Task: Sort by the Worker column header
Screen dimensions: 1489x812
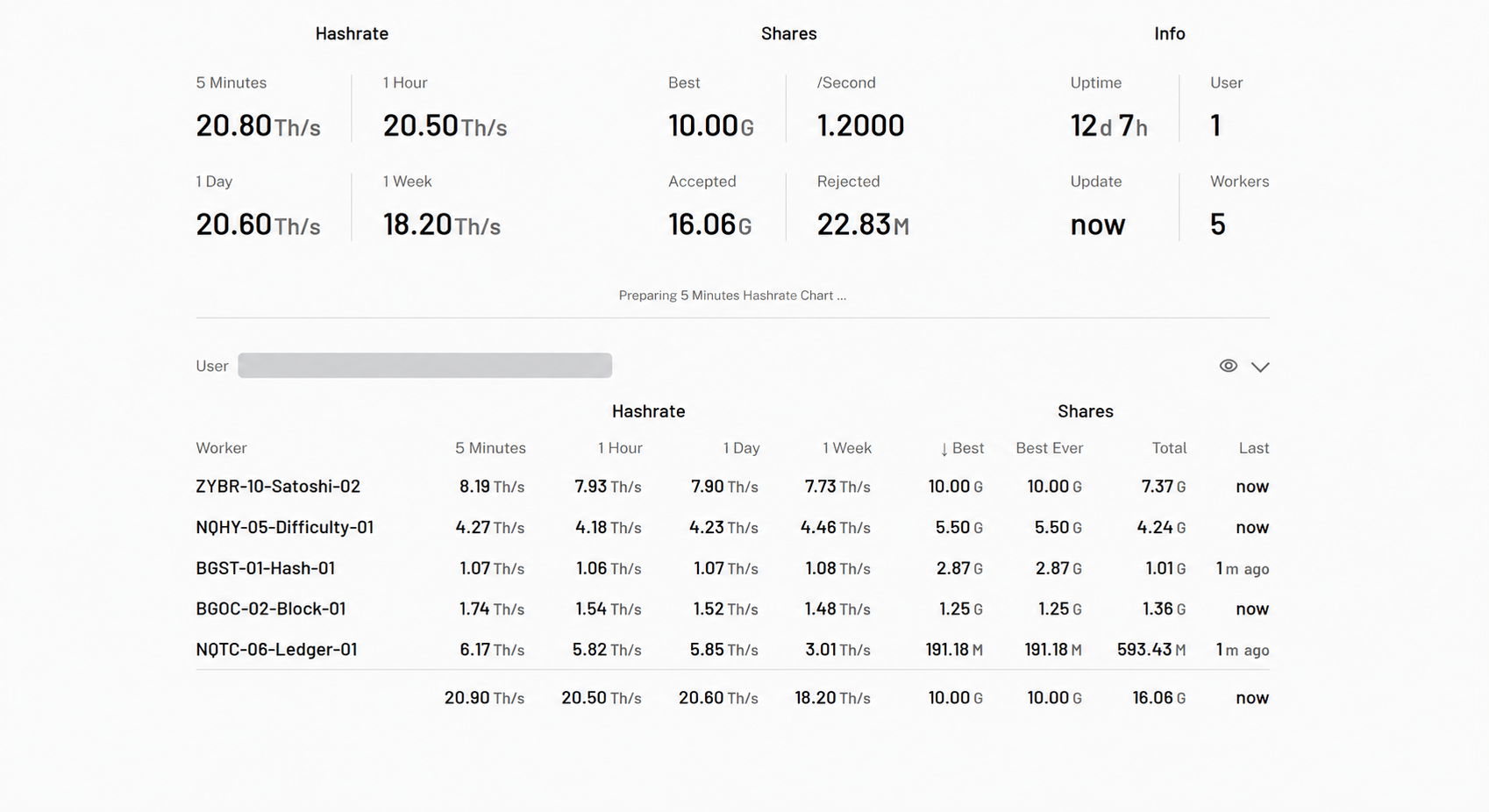Action: pyautogui.click(x=221, y=448)
